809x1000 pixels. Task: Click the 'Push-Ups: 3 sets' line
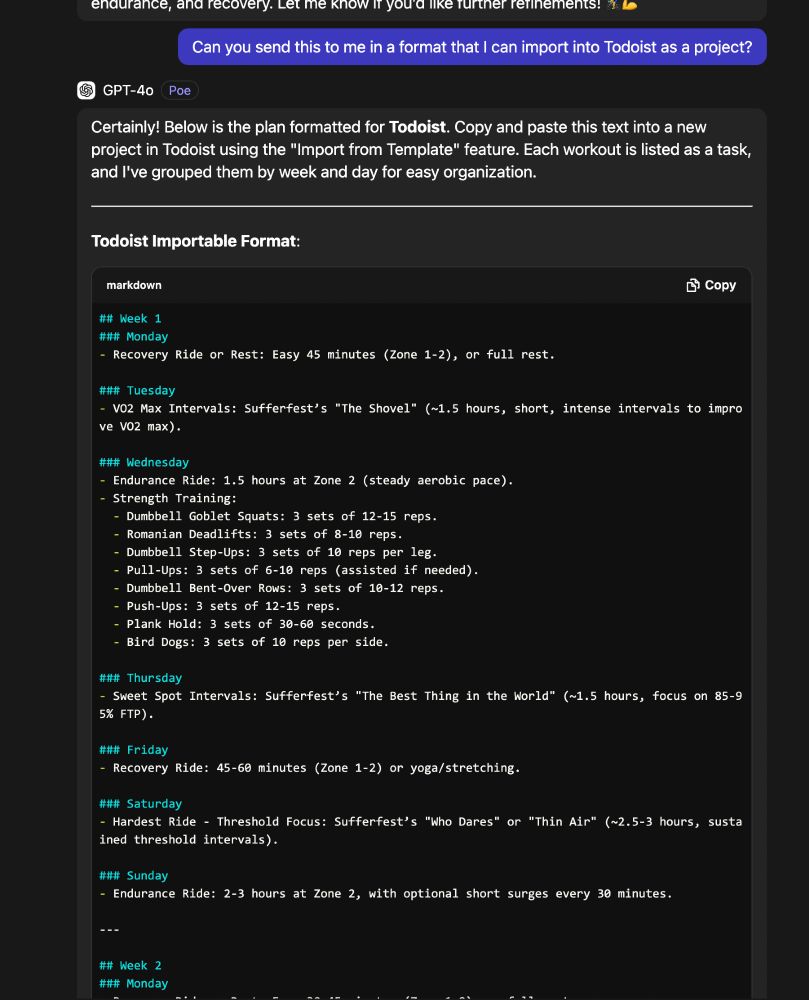tap(227, 606)
